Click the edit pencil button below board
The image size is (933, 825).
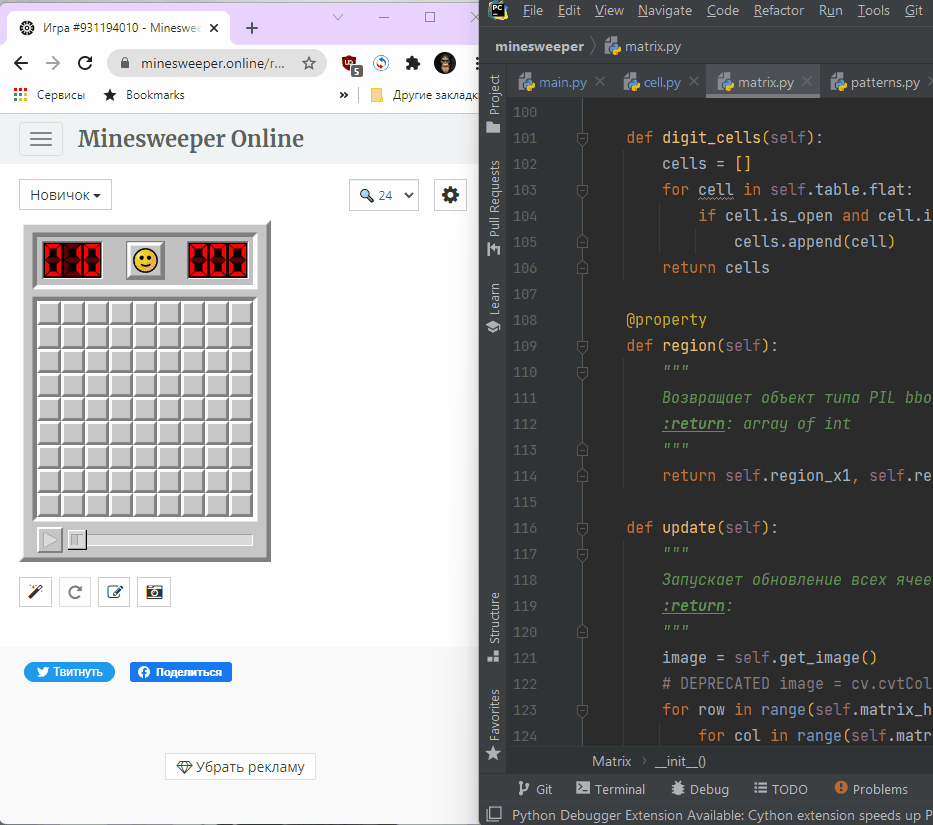pos(114,592)
